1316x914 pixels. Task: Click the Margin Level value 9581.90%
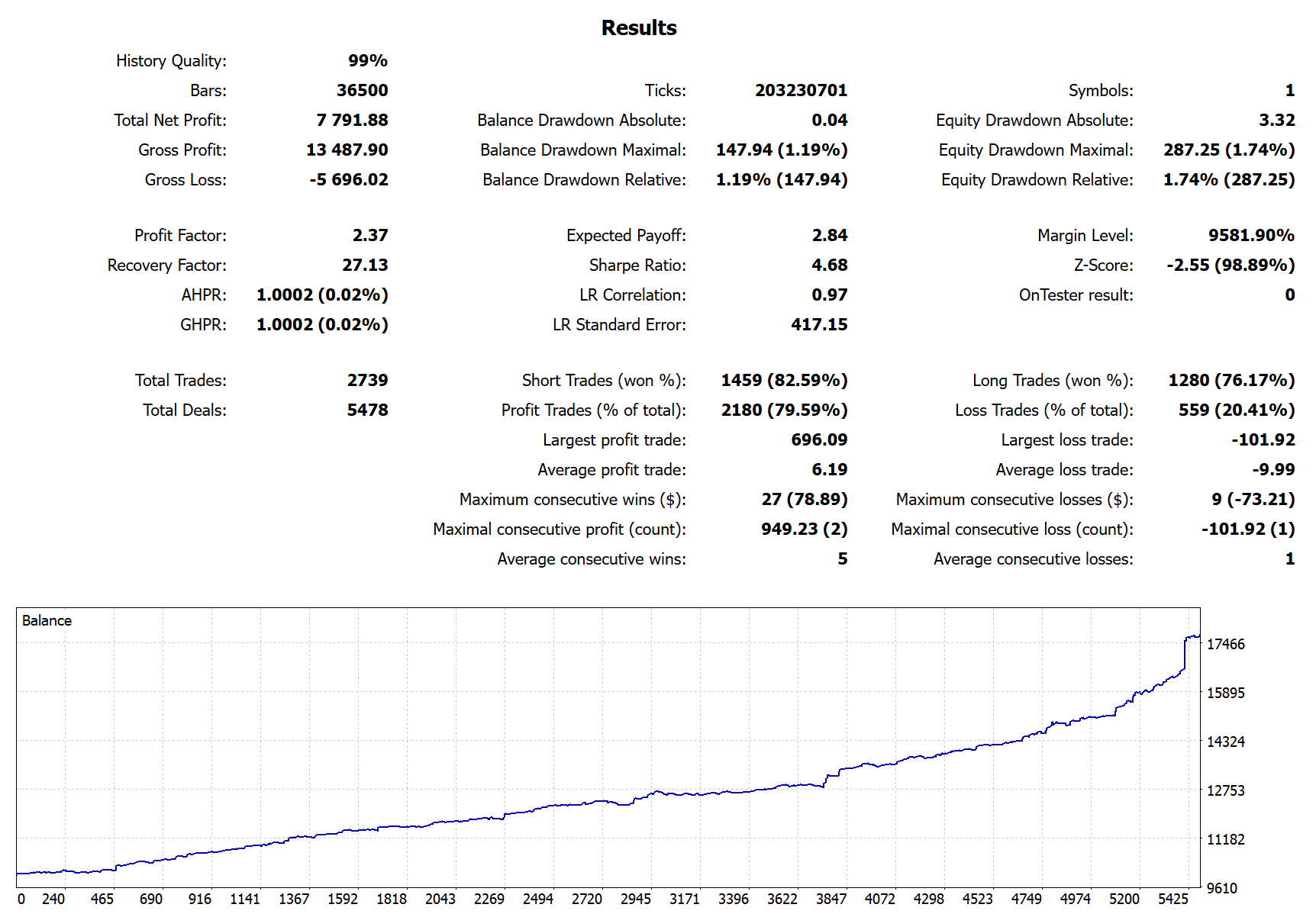tap(1251, 235)
